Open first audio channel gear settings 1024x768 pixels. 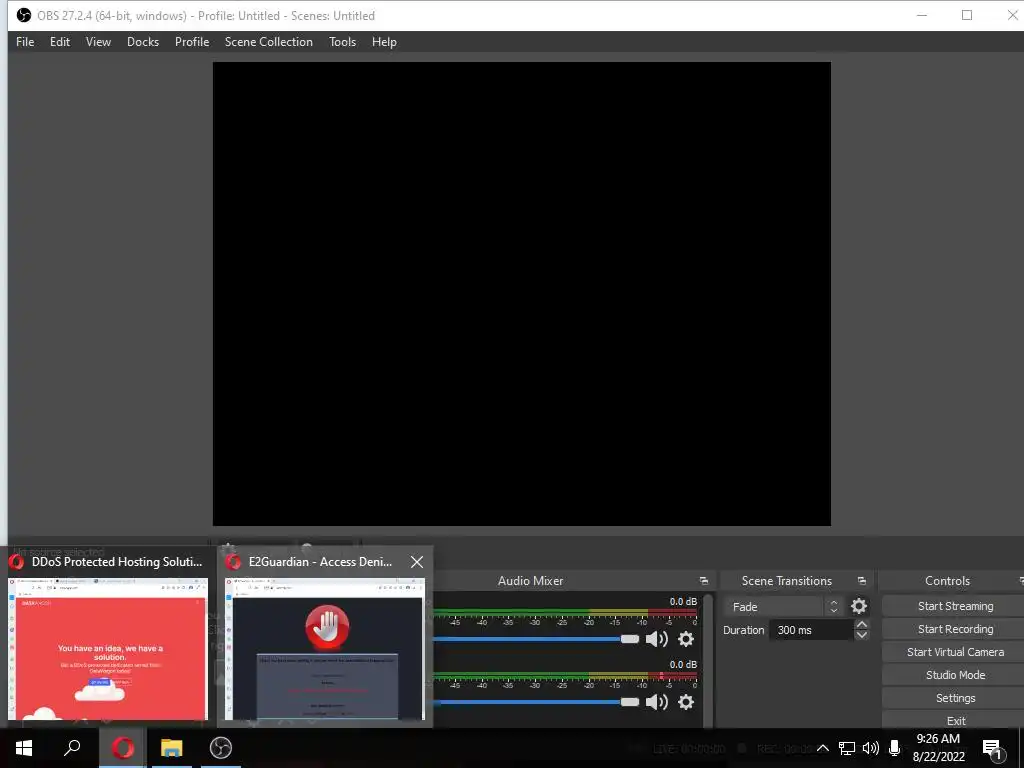click(686, 639)
